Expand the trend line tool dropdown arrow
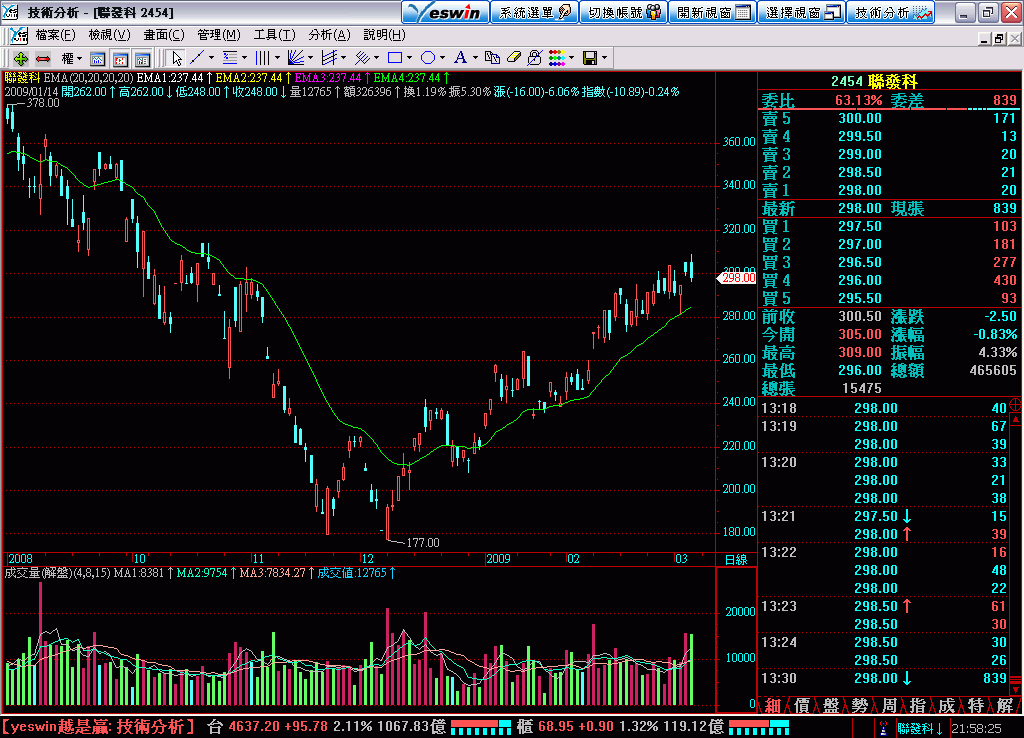Image resolution: width=1024 pixels, height=738 pixels. pyautogui.click(x=211, y=58)
